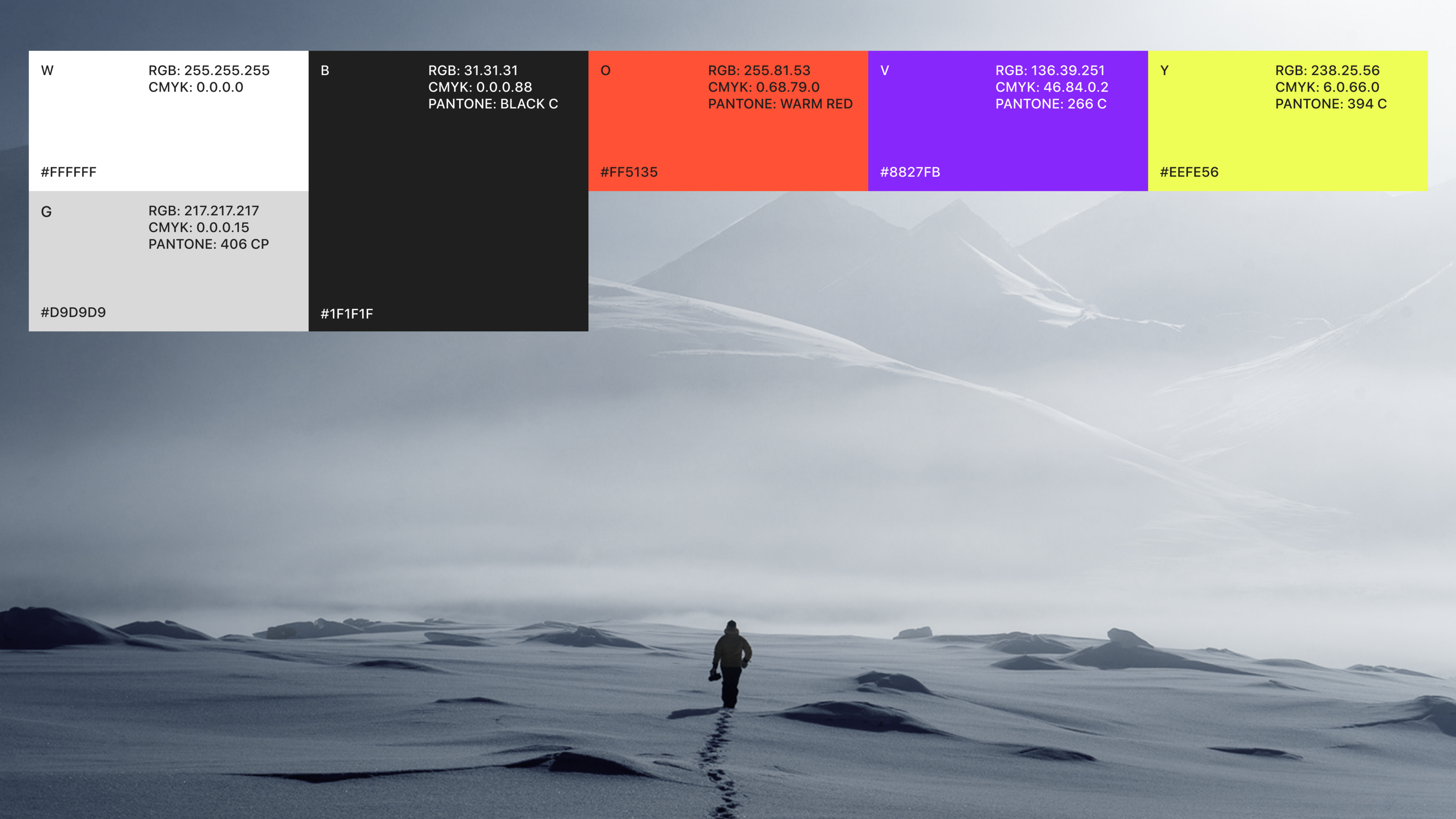Click the white W color swatch

(x=168, y=130)
